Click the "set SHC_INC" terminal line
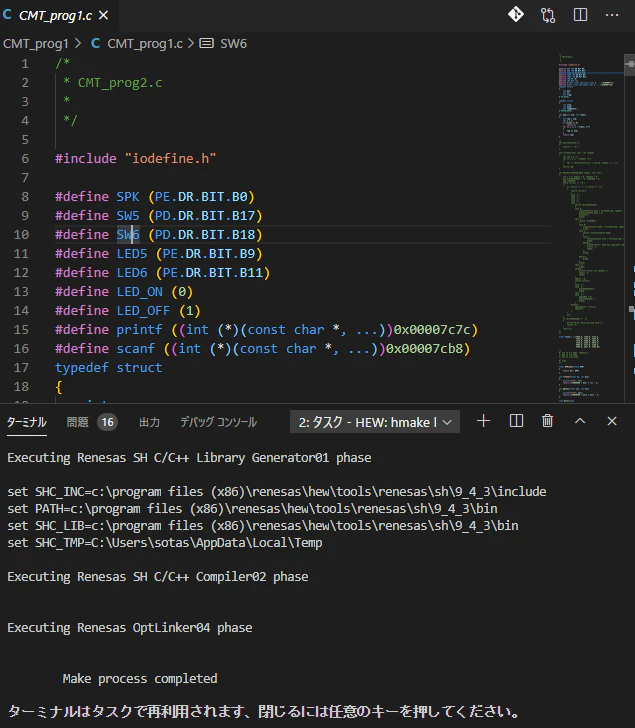Viewport: 635px width, 728px height. coord(277,491)
